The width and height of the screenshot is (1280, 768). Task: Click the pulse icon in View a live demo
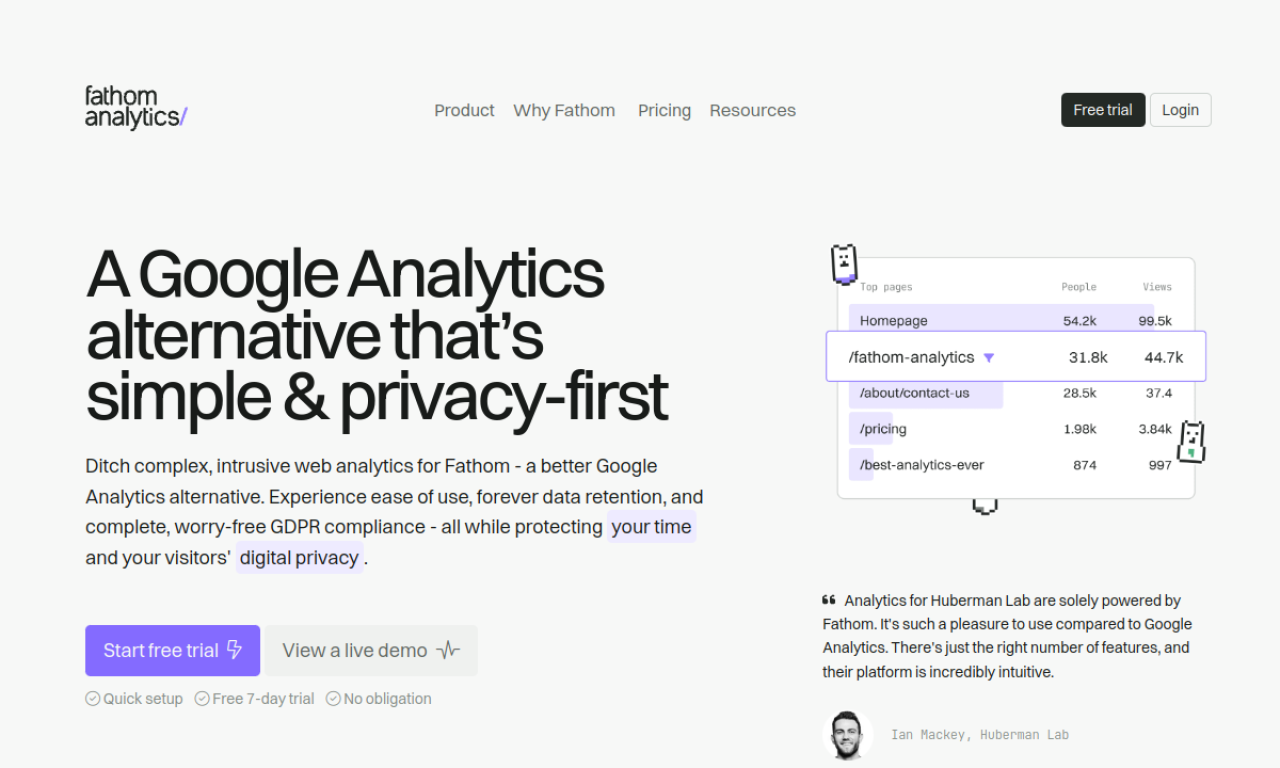[448, 650]
